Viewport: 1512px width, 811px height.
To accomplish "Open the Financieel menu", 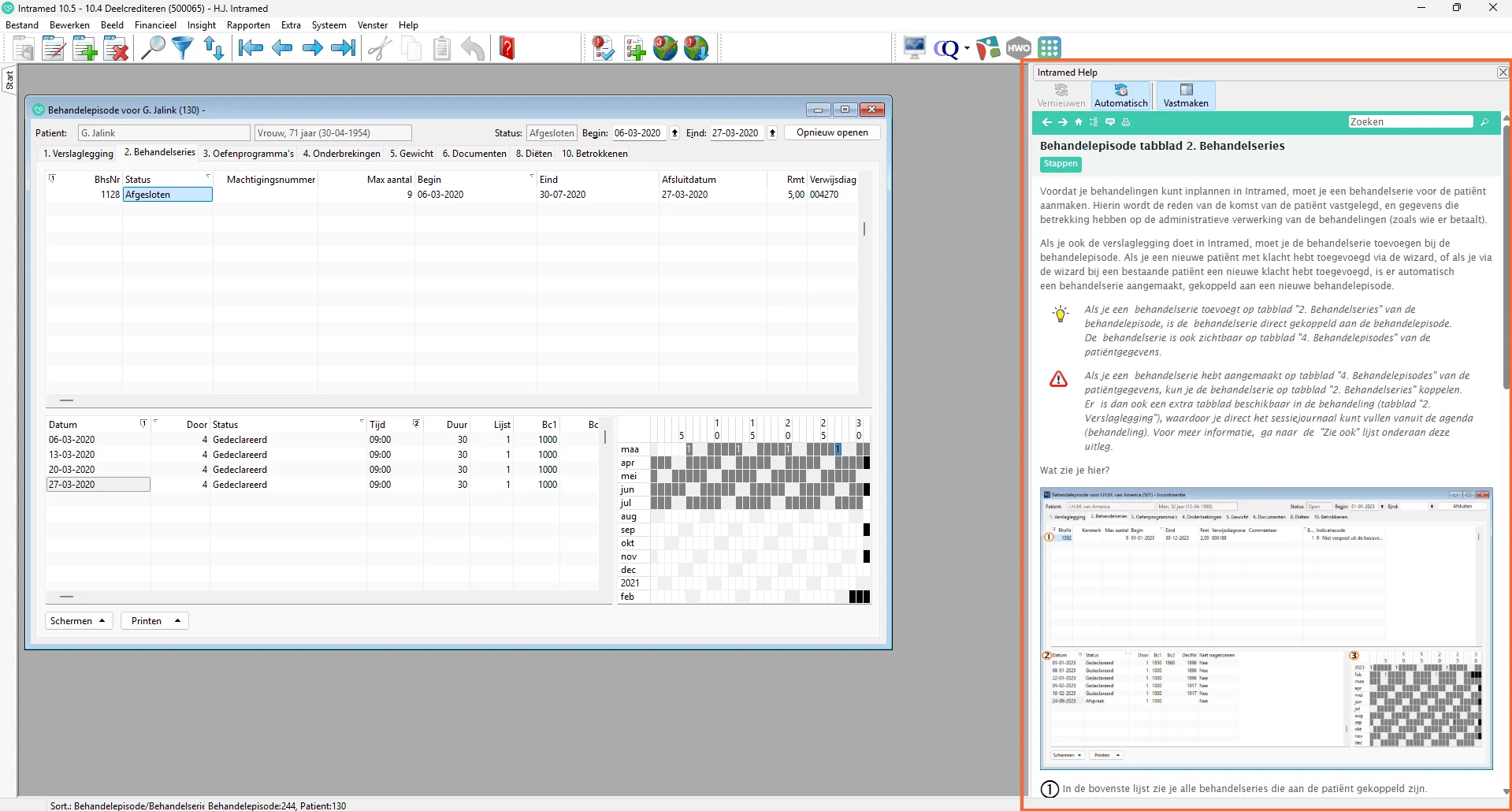I will click(155, 25).
